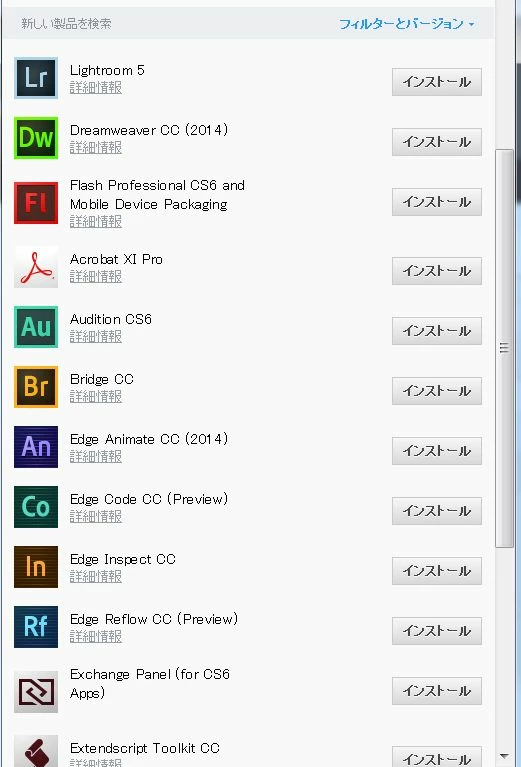Install Extendscript Toolkit CC
The image size is (521, 767).
tap(437, 757)
